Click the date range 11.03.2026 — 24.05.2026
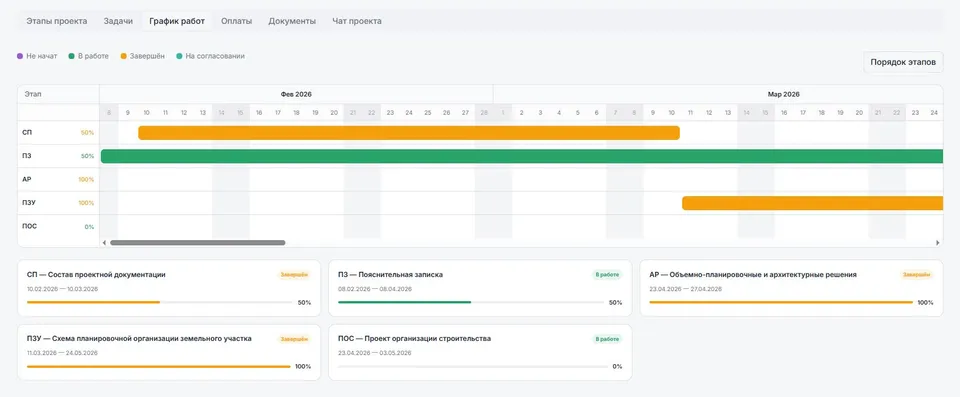The image size is (960, 397). click(62, 353)
